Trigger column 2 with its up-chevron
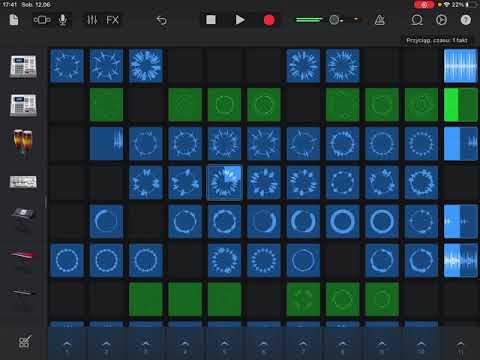 point(106,345)
